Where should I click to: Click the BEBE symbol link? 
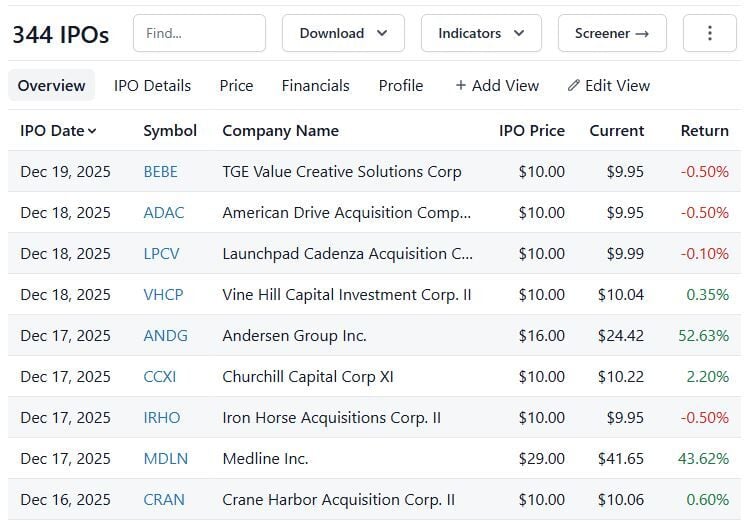click(x=160, y=172)
